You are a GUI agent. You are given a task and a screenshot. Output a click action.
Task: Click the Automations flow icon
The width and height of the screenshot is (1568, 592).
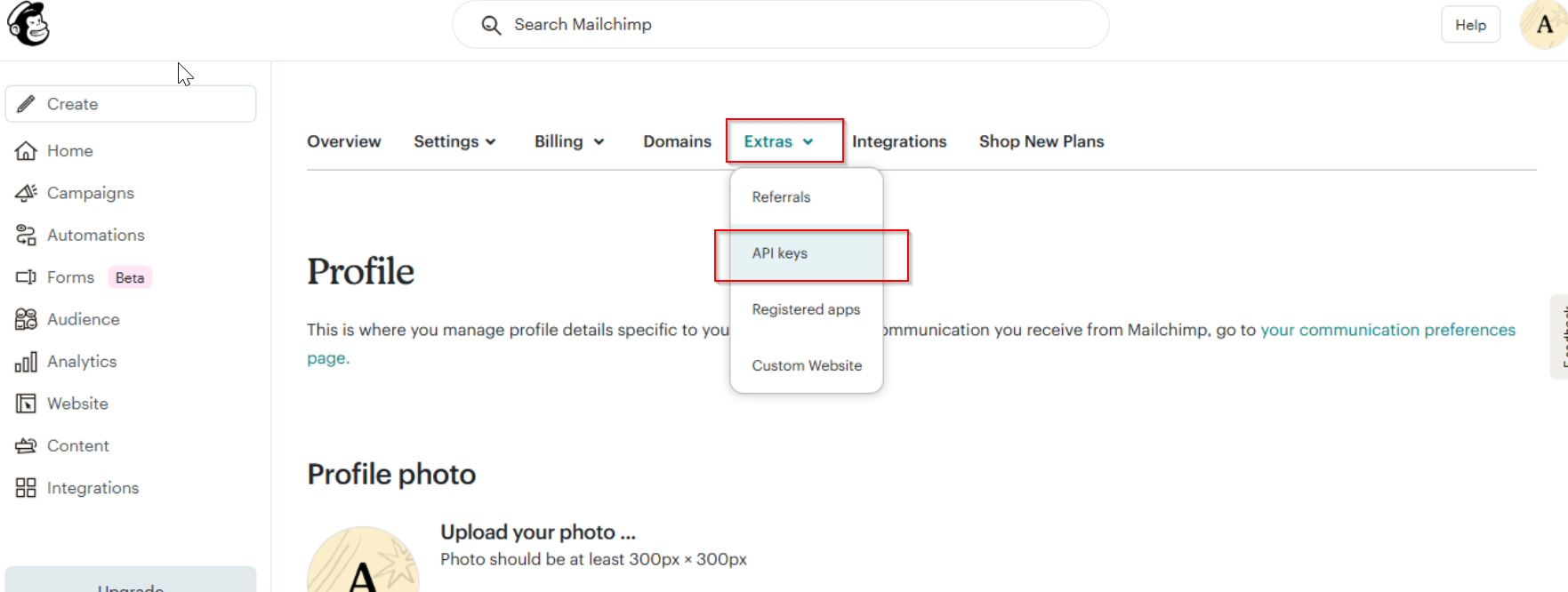[26, 235]
